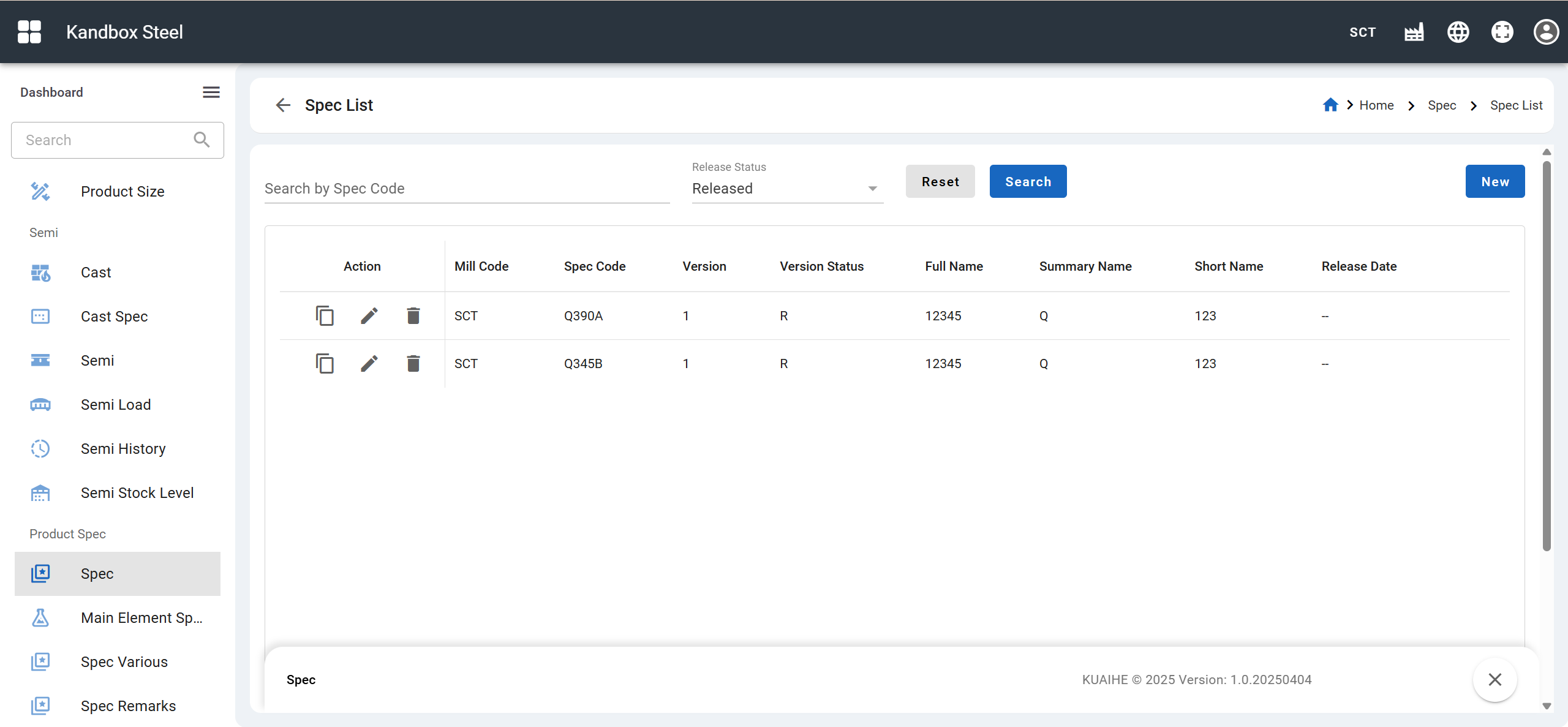Screen dimensions: 1568x727
Task: Click the Home breadcrumb link
Action: [1376, 105]
